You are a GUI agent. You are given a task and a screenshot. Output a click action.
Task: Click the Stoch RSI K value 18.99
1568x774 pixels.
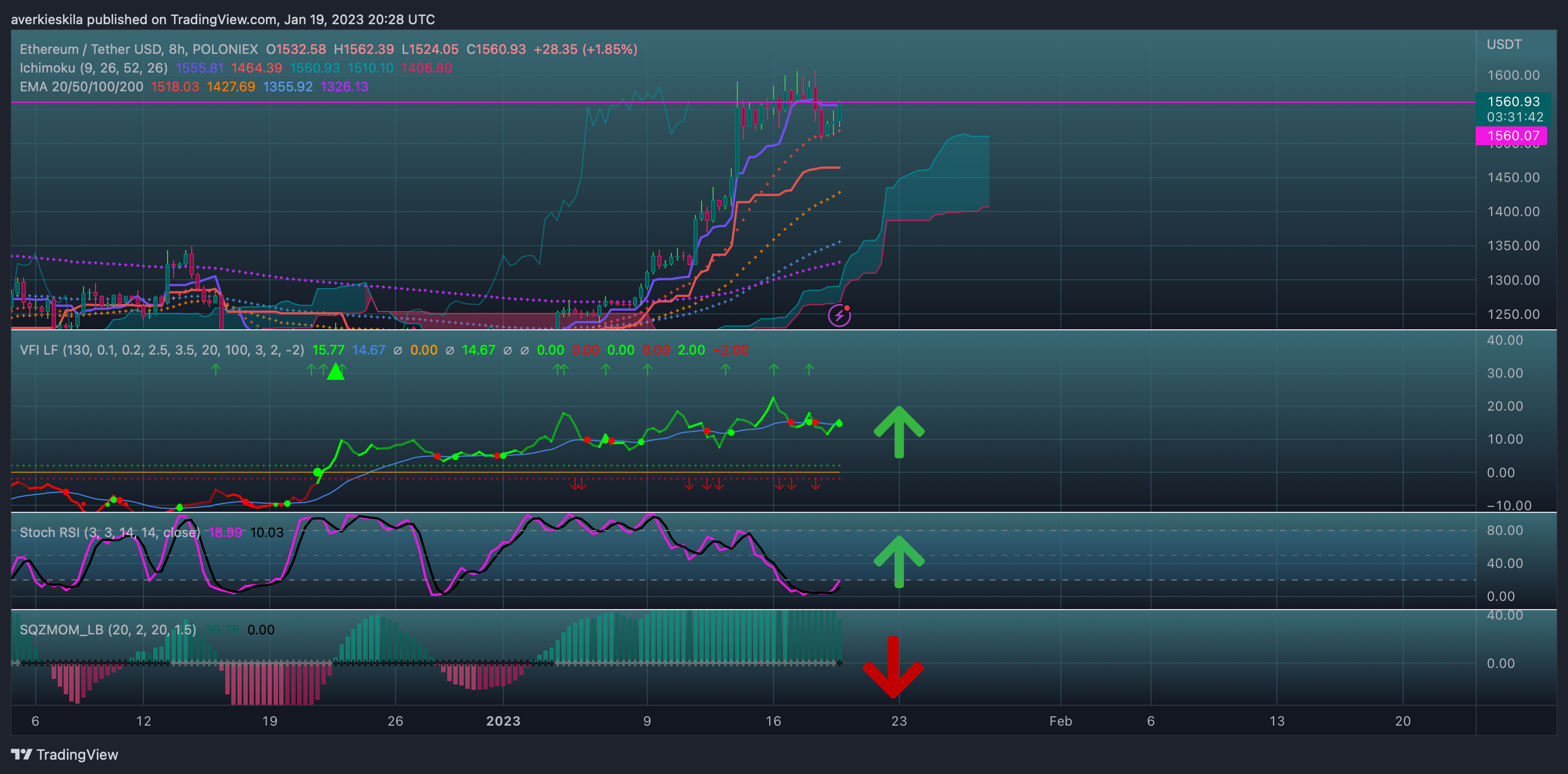coord(225,532)
